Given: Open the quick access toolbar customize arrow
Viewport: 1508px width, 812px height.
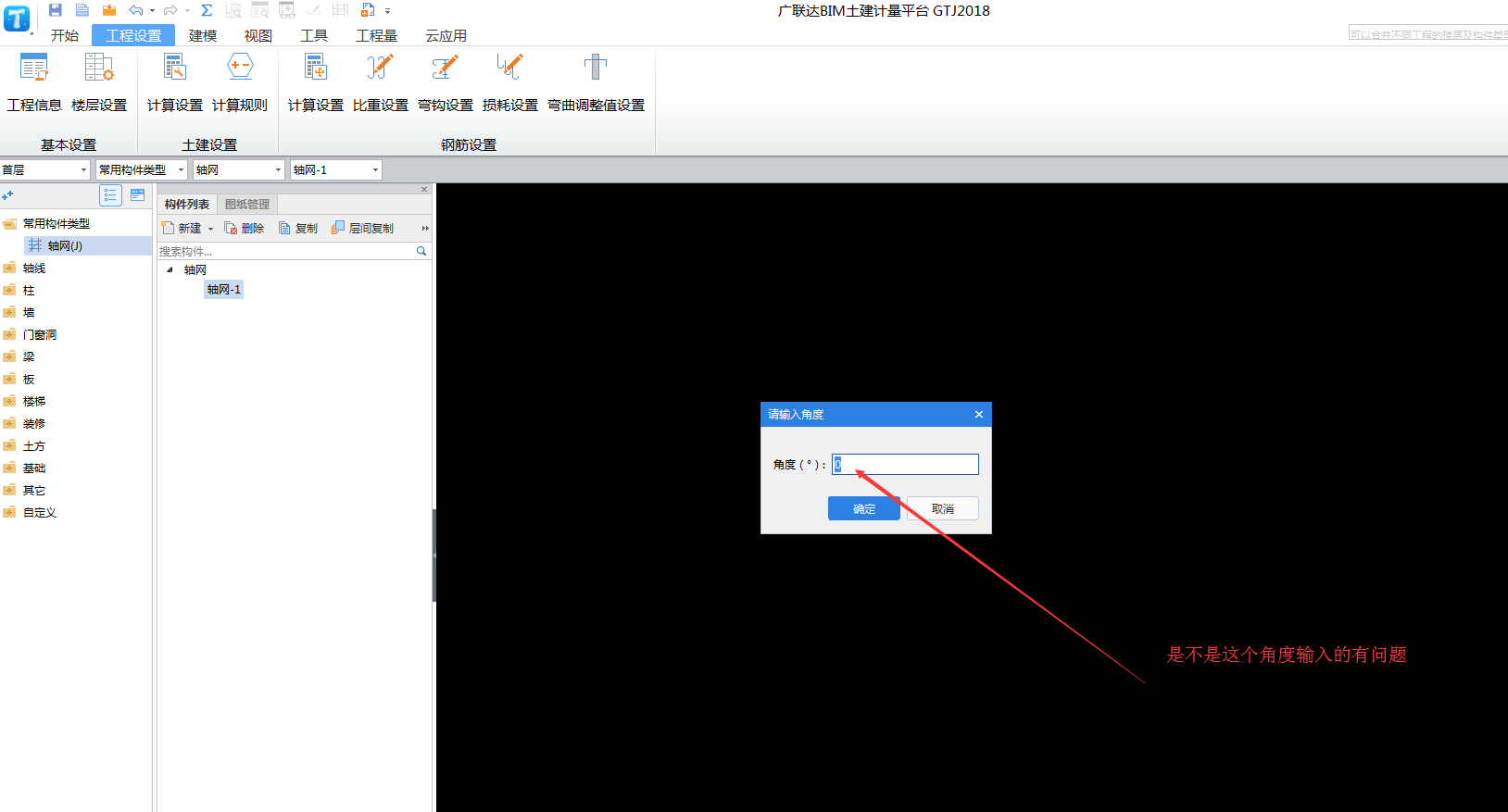Looking at the screenshot, I should point(387,11).
